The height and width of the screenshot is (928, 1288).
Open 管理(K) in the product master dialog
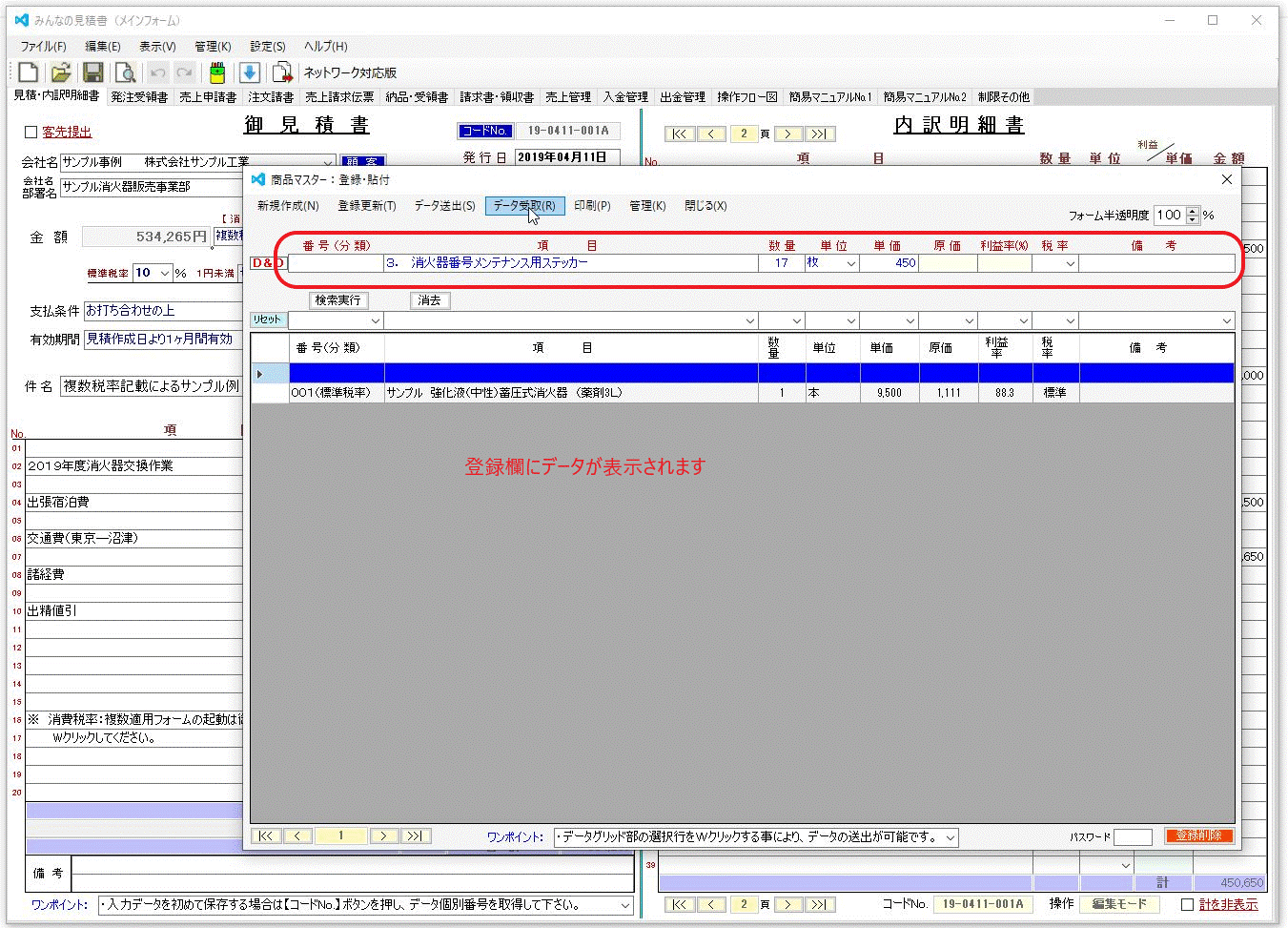pos(647,206)
